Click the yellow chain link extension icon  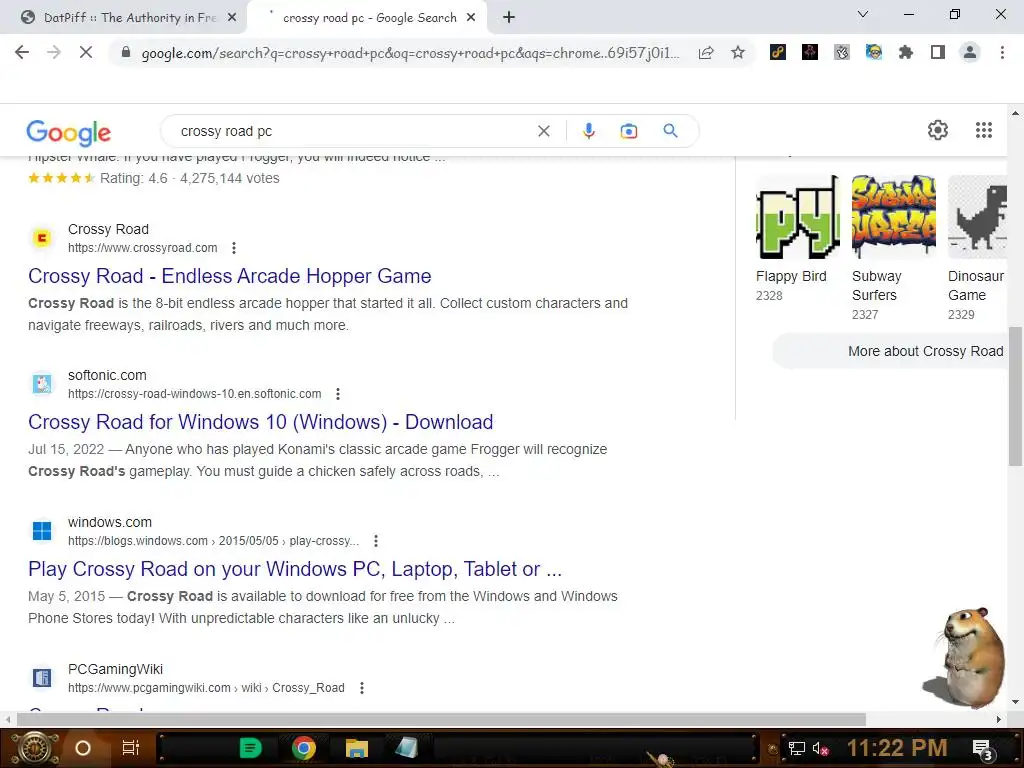click(777, 52)
